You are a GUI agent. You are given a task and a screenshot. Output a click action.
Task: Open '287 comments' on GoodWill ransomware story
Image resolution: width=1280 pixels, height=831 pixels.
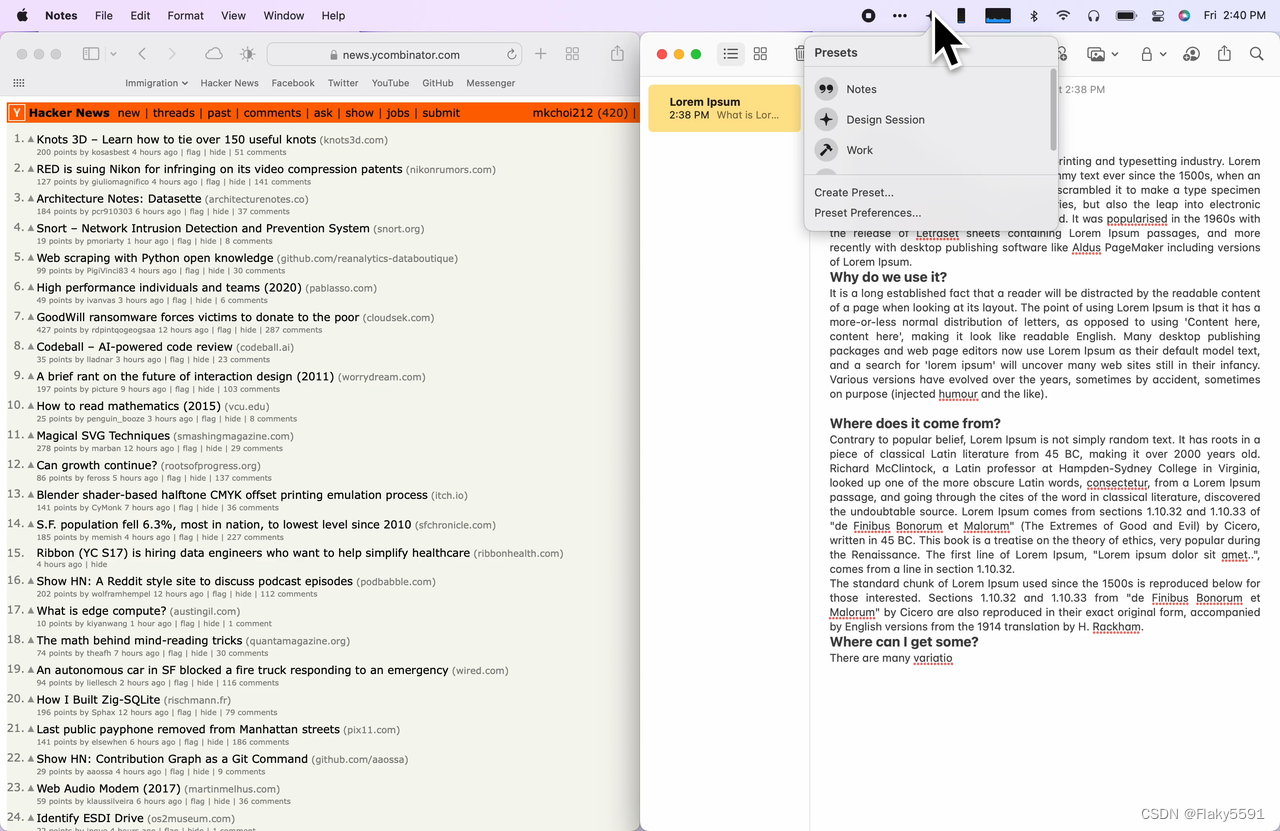pos(294,330)
